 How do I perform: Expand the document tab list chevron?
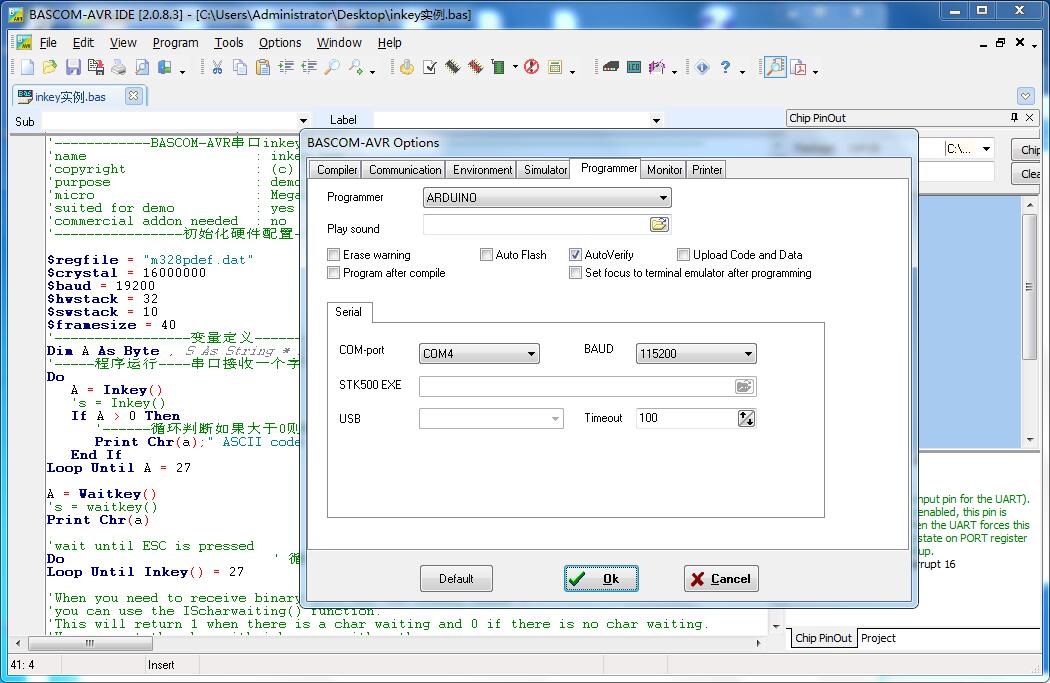click(1026, 96)
